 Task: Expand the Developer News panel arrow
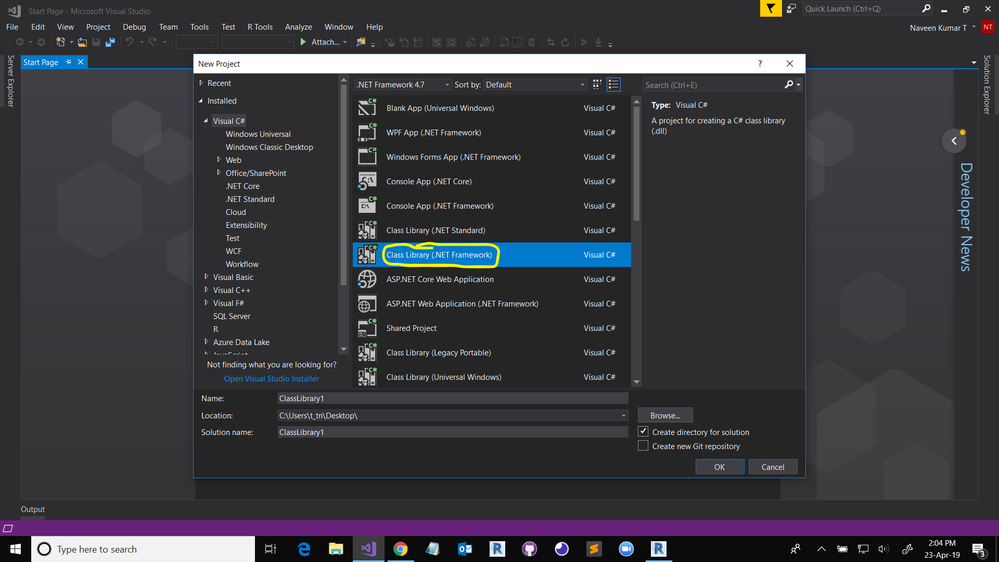pos(954,141)
